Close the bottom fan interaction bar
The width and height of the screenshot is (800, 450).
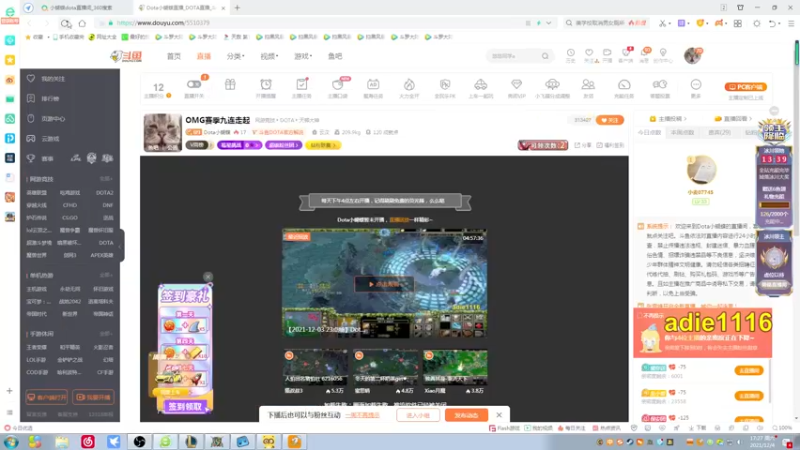pos(499,415)
